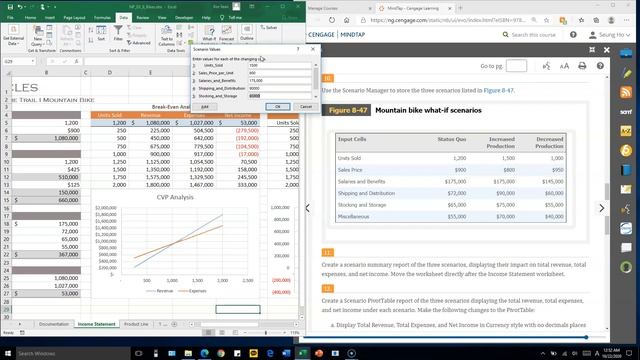Screen dimensions: 640x360
Task: Open the Task View taskbar button
Action: [x=139, y=353]
